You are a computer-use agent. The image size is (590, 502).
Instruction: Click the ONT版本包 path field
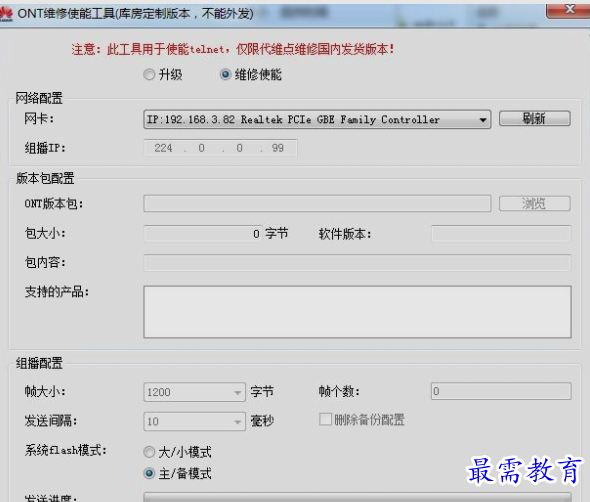click(317, 203)
